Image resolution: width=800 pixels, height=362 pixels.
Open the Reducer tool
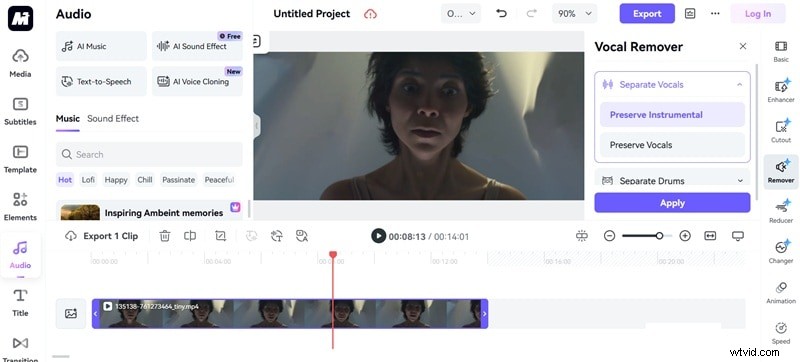click(781, 212)
